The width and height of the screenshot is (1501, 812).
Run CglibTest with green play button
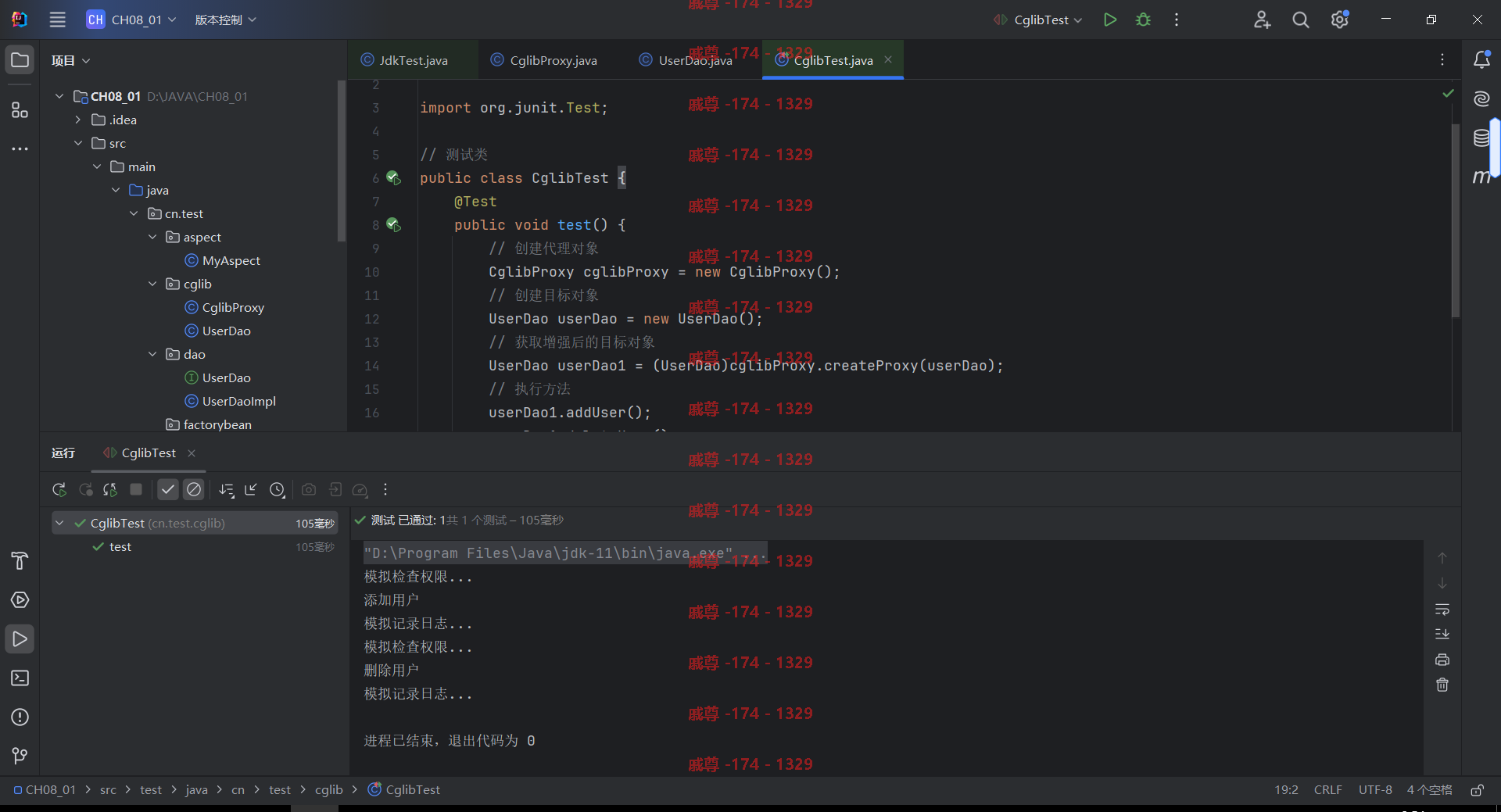(1109, 20)
